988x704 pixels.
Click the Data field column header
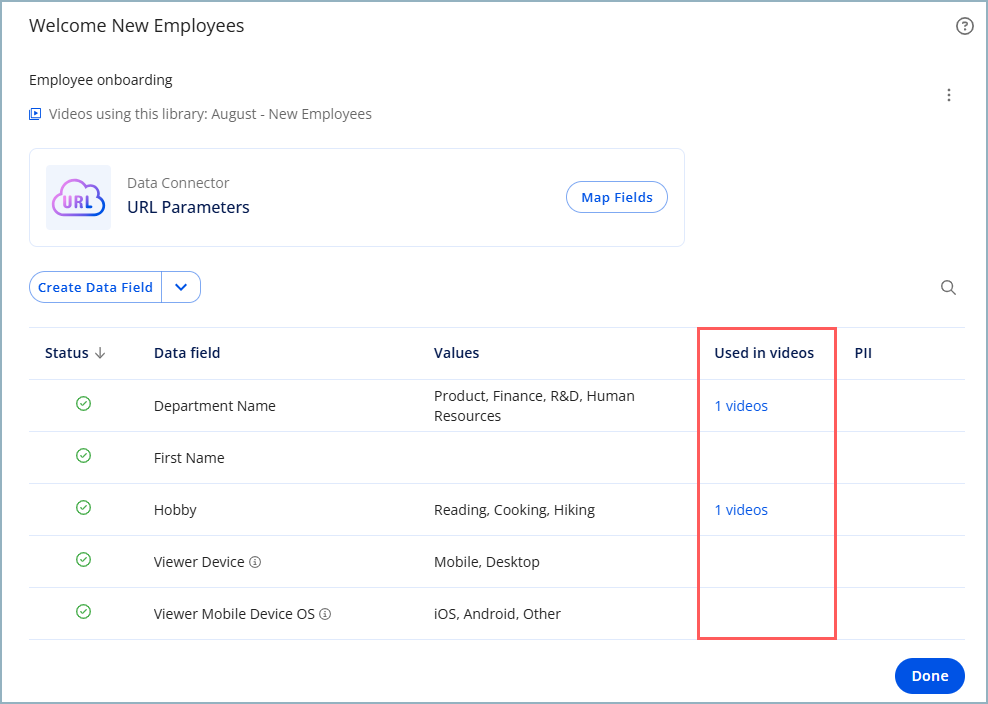pyautogui.click(x=187, y=353)
